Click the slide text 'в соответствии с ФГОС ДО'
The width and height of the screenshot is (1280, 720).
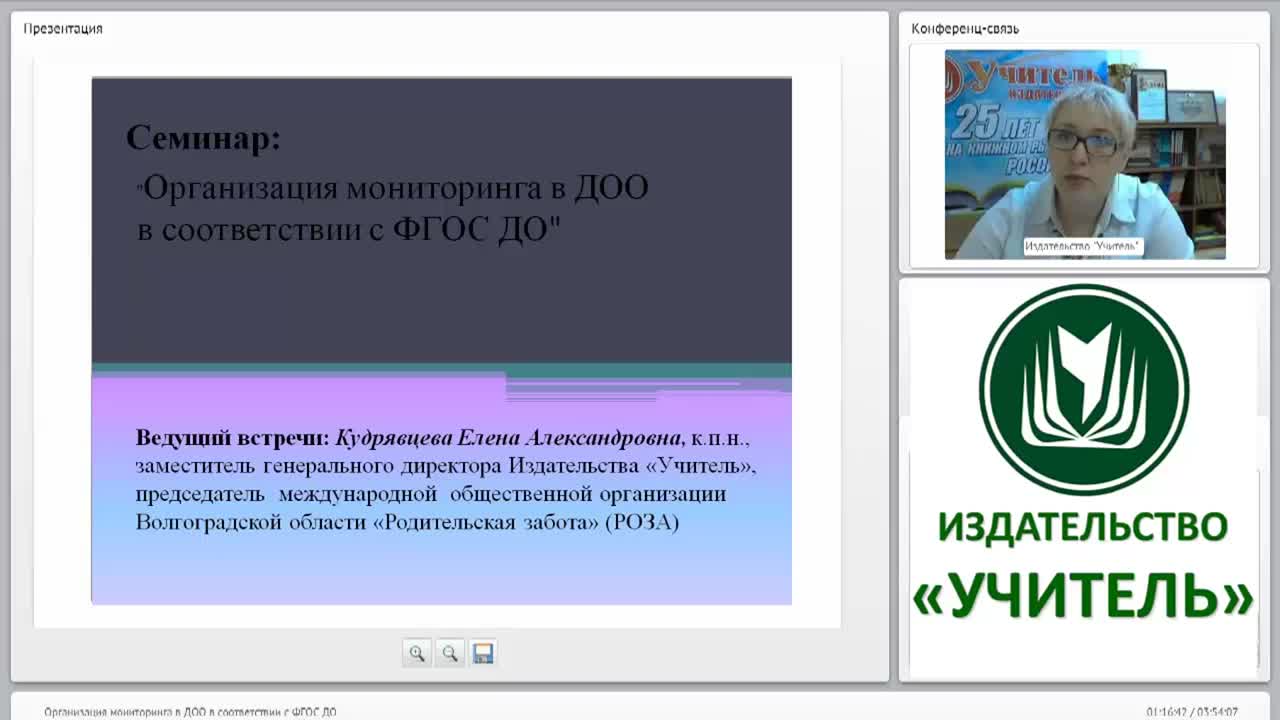[349, 229]
